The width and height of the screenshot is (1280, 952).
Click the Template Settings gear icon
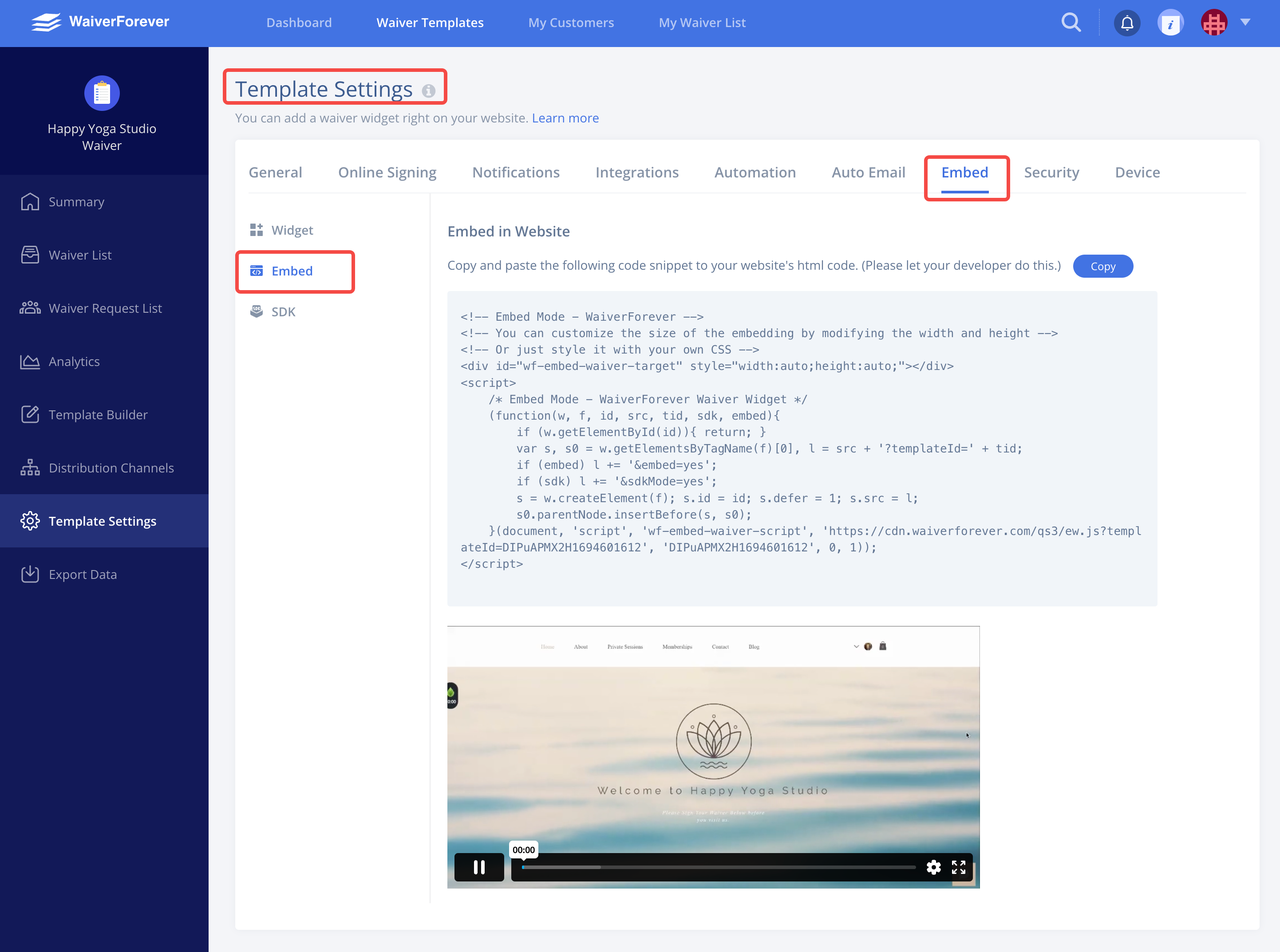[x=30, y=521]
